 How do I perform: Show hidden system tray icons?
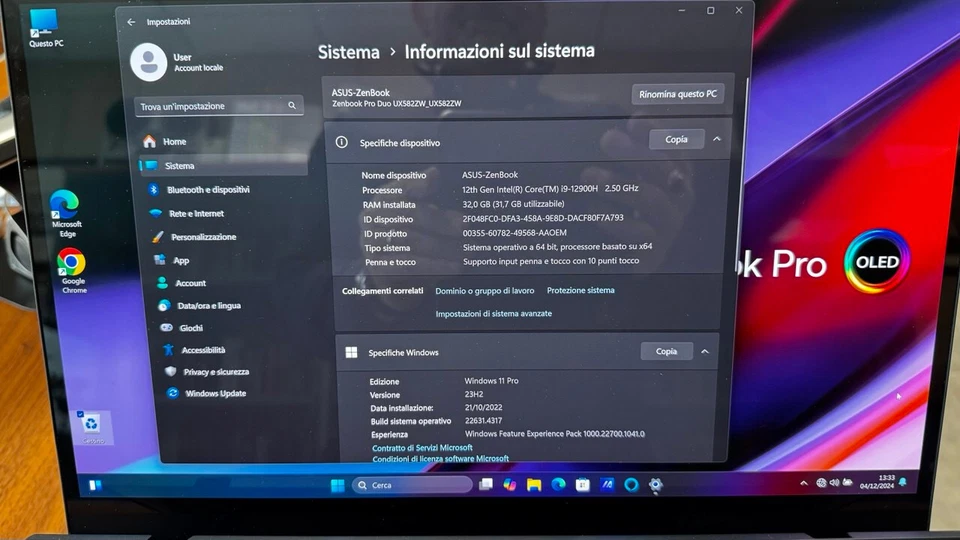coord(804,484)
